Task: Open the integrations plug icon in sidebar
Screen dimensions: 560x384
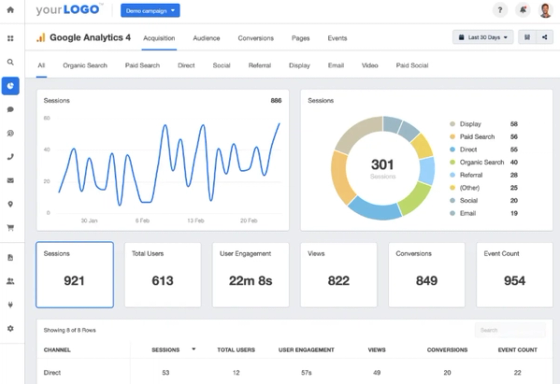Action: click(10, 305)
